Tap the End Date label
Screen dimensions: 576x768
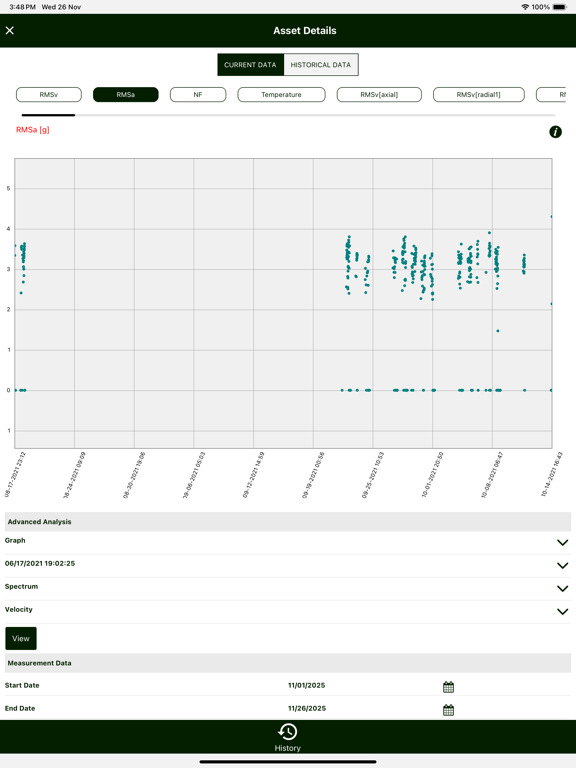[20, 708]
